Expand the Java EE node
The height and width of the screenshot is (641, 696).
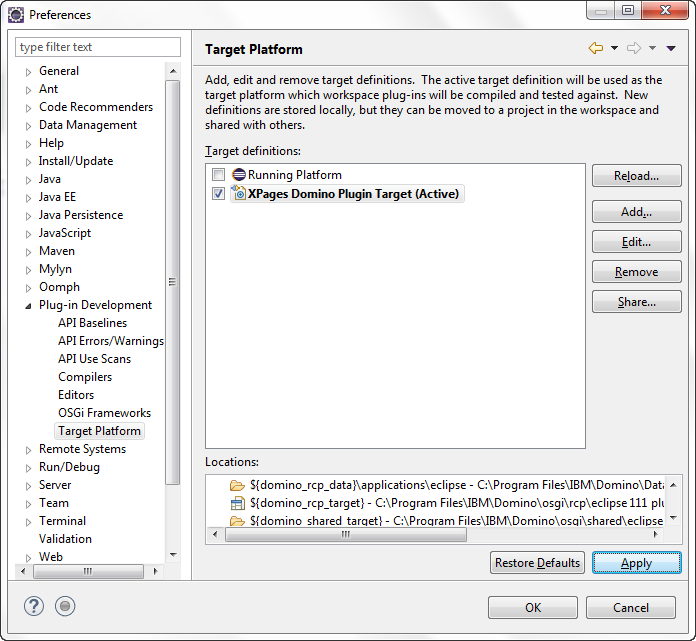pyautogui.click(x=28, y=198)
